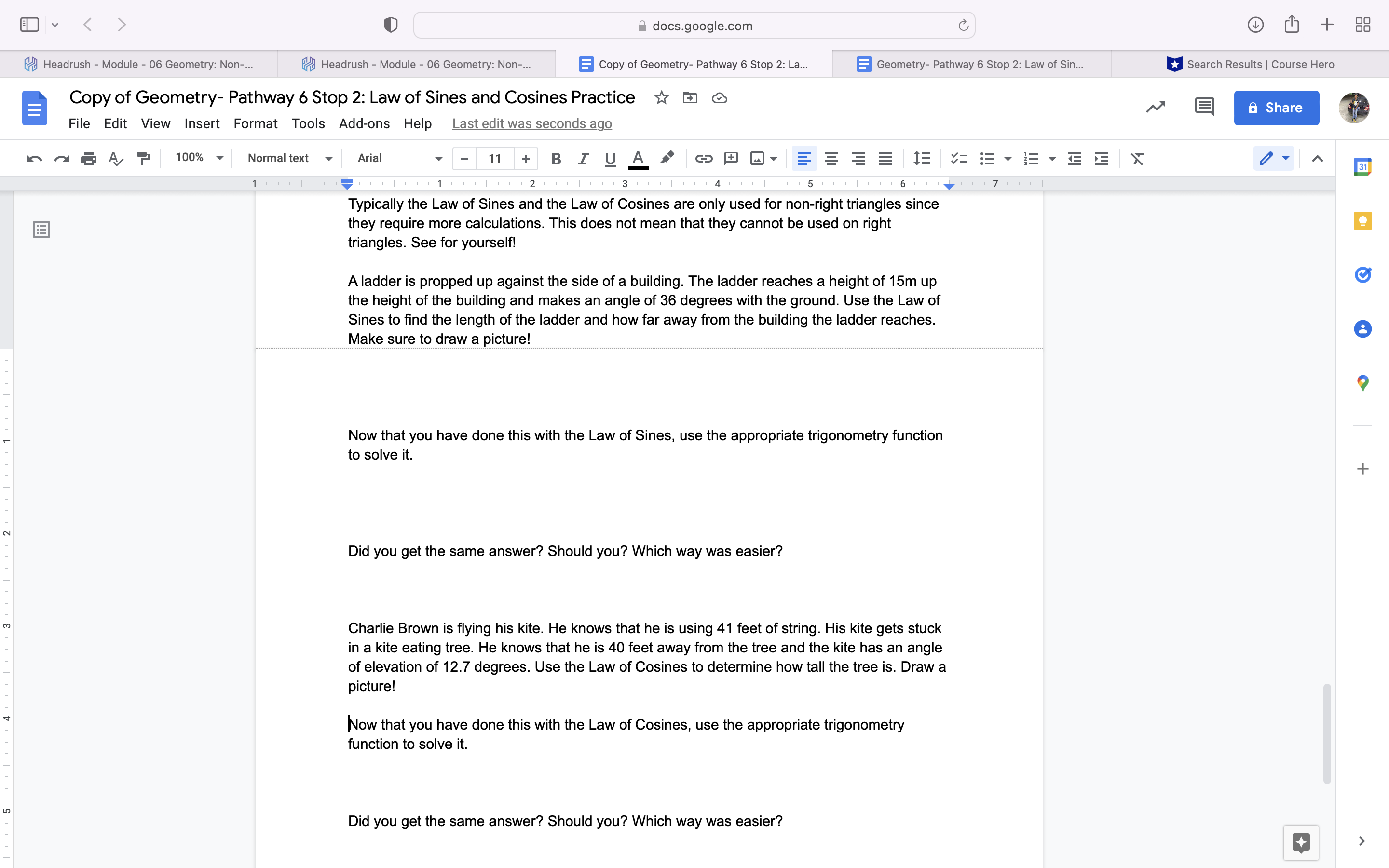
Task: Star this document
Action: 661,97
